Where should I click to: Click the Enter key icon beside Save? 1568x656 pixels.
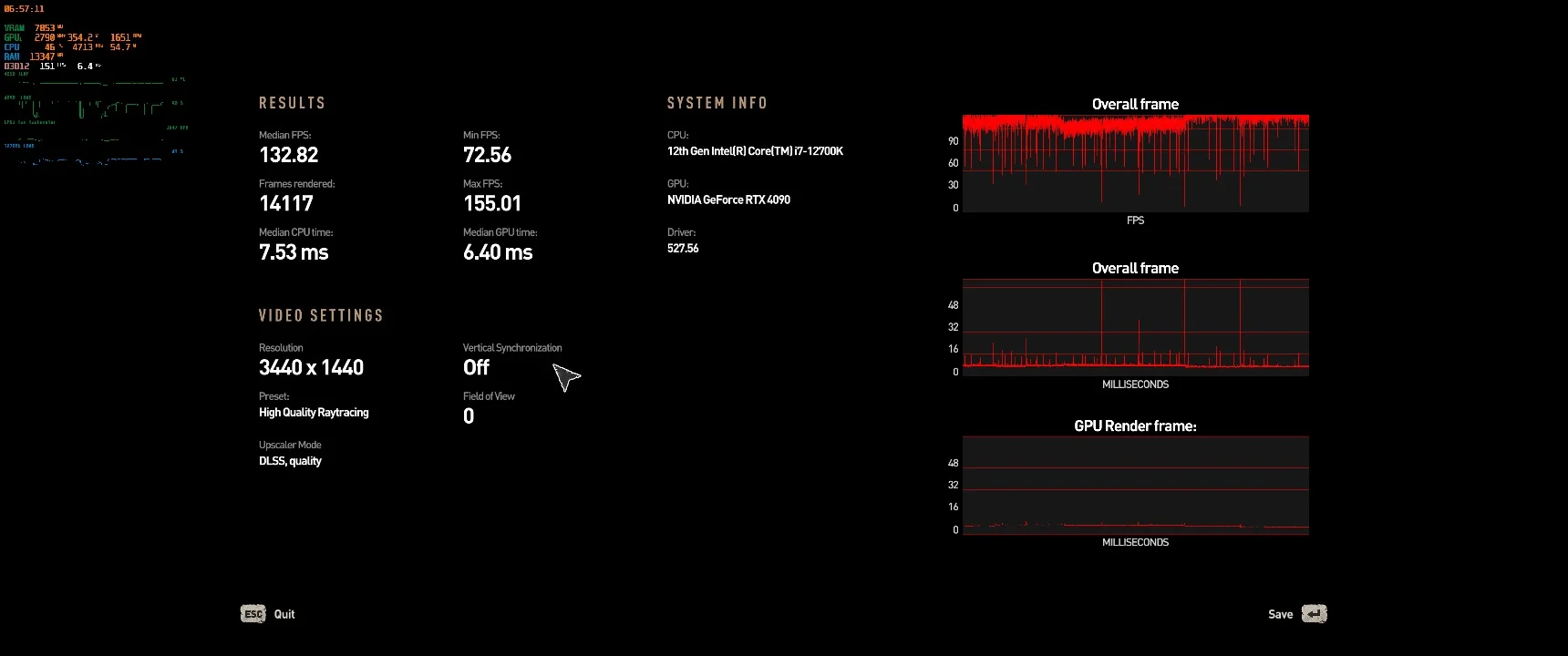pyautogui.click(x=1315, y=614)
